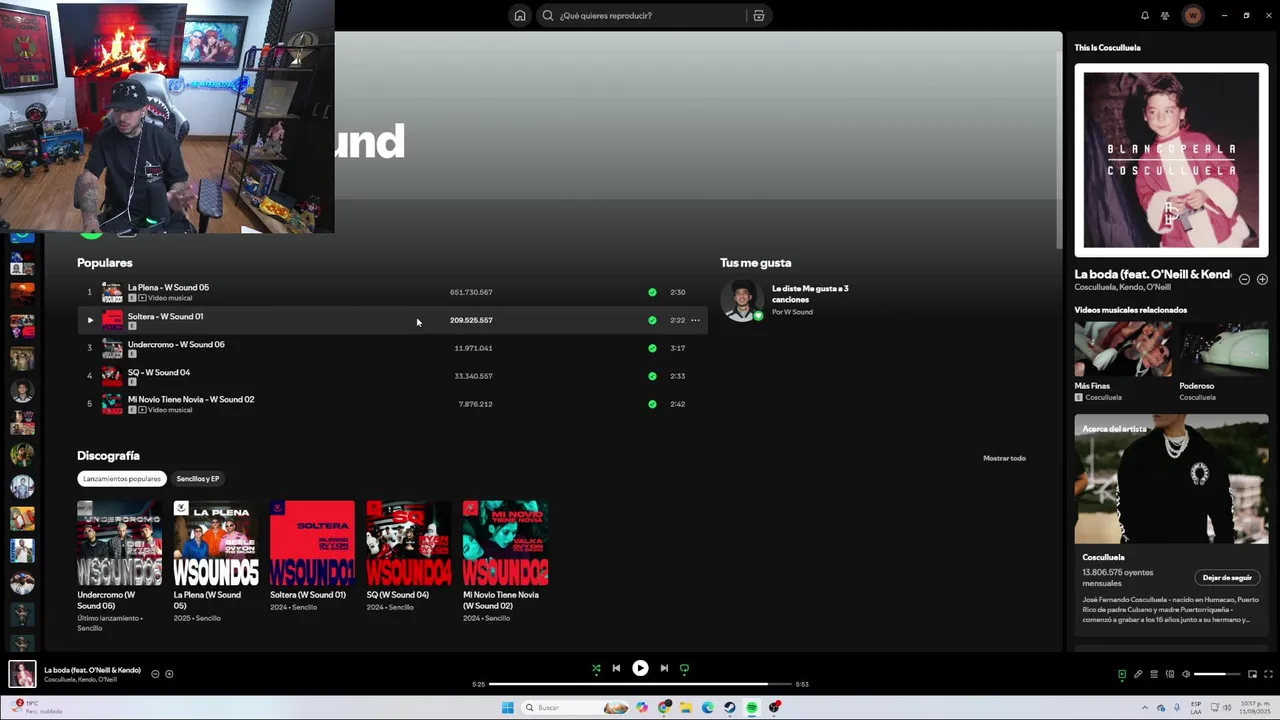Screen dimensions: 1280x720
Task: Mute with the volume speaker icon
Action: (x=1186, y=674)
